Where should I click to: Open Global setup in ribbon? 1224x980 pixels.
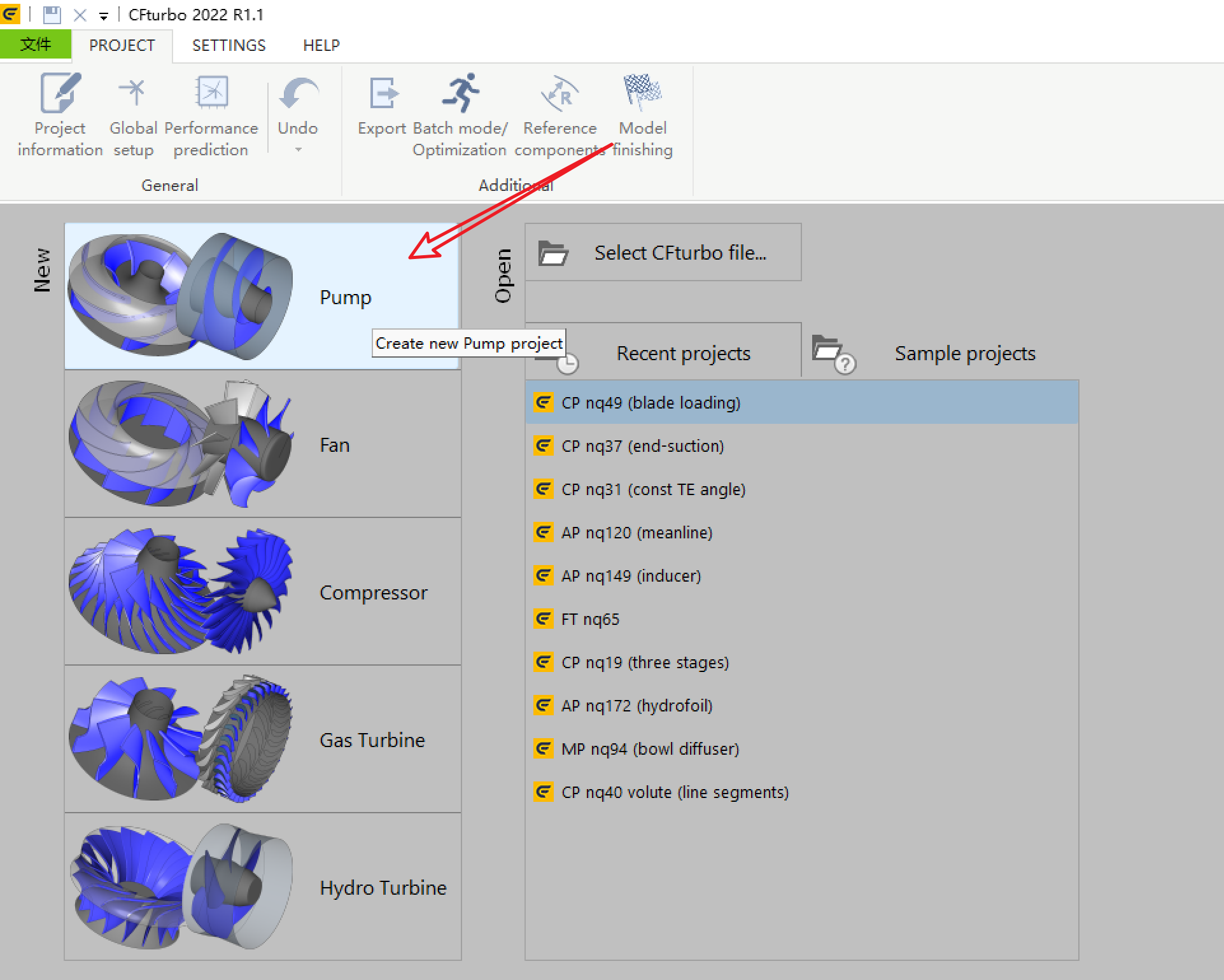point(133,115)
